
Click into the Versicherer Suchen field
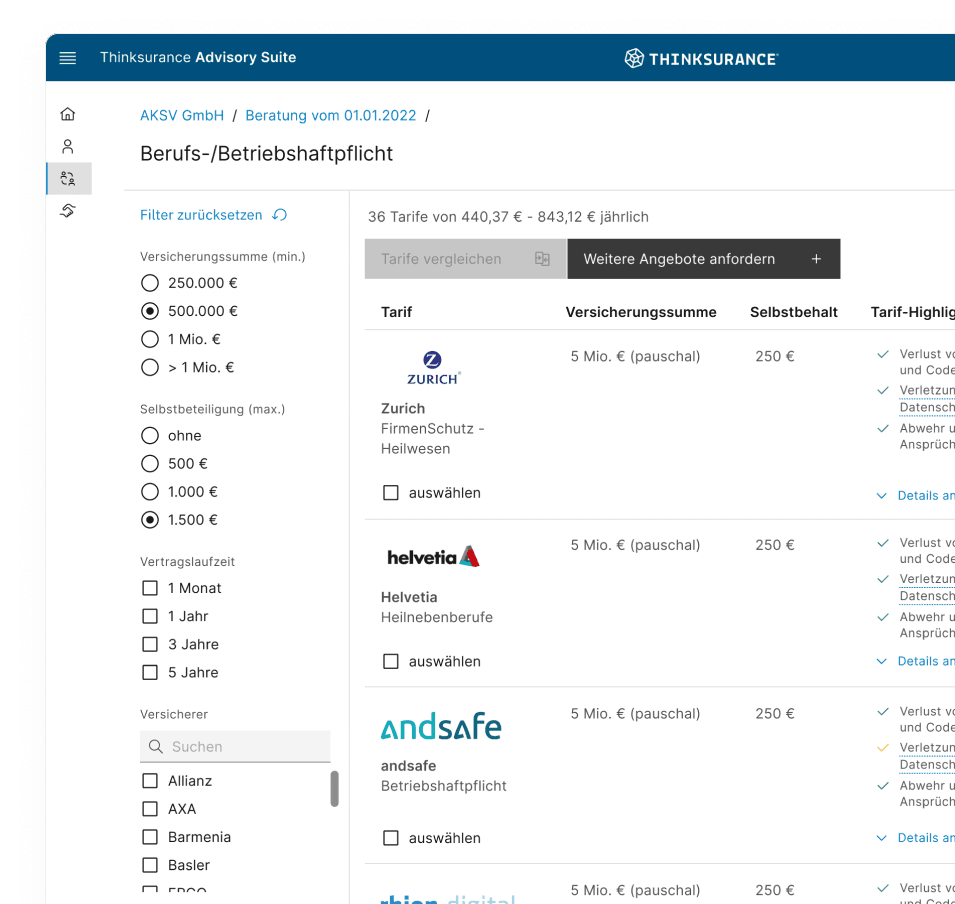235,746
